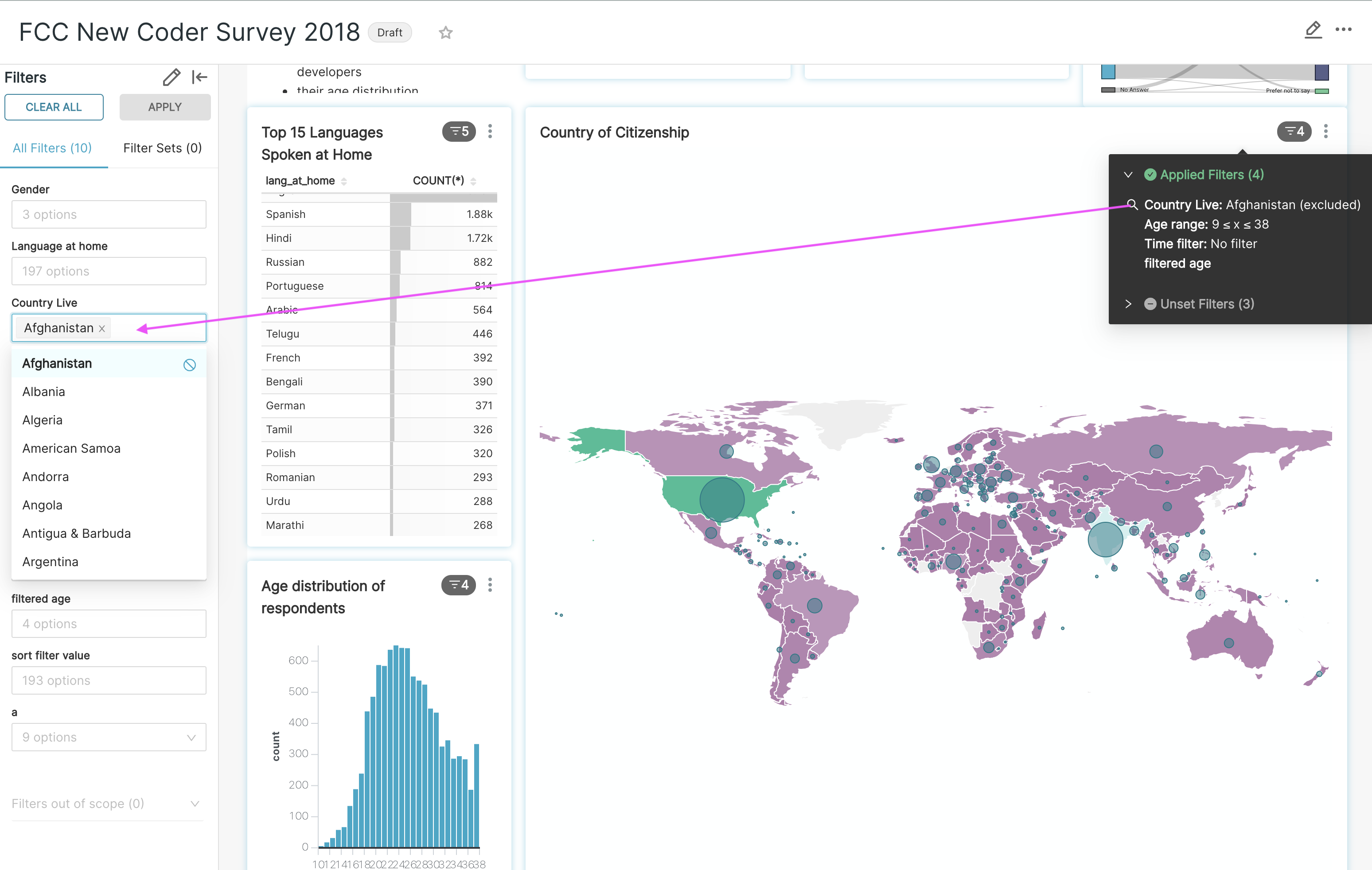Click the CLEAR ALL button
The image size is (1372, 870).
pos(54,106)
